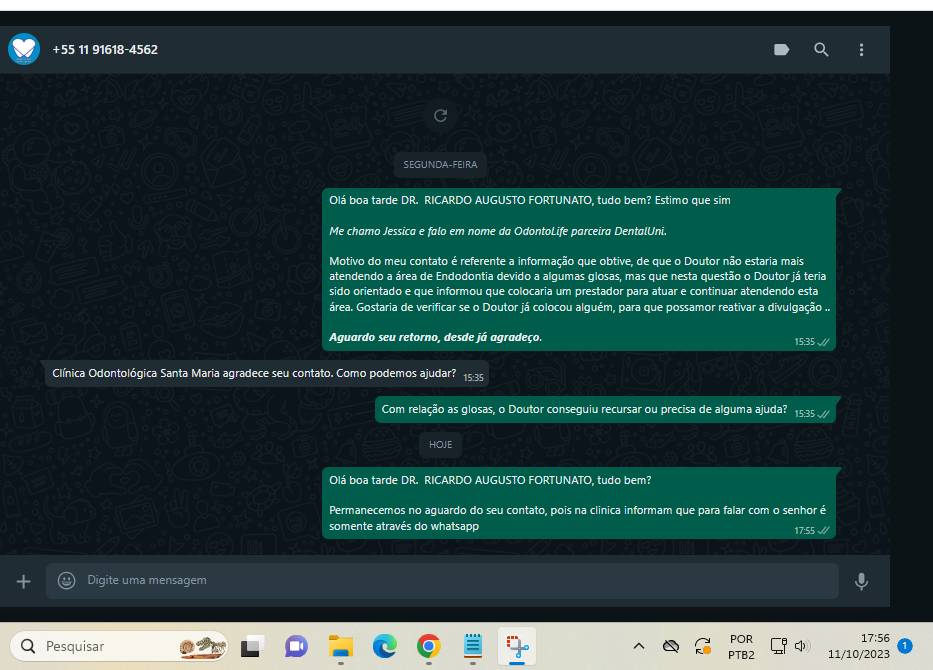Click the 'Aguardo seu retorno' bold line
The height and width of the screenshot is (670, 933).
436,337
